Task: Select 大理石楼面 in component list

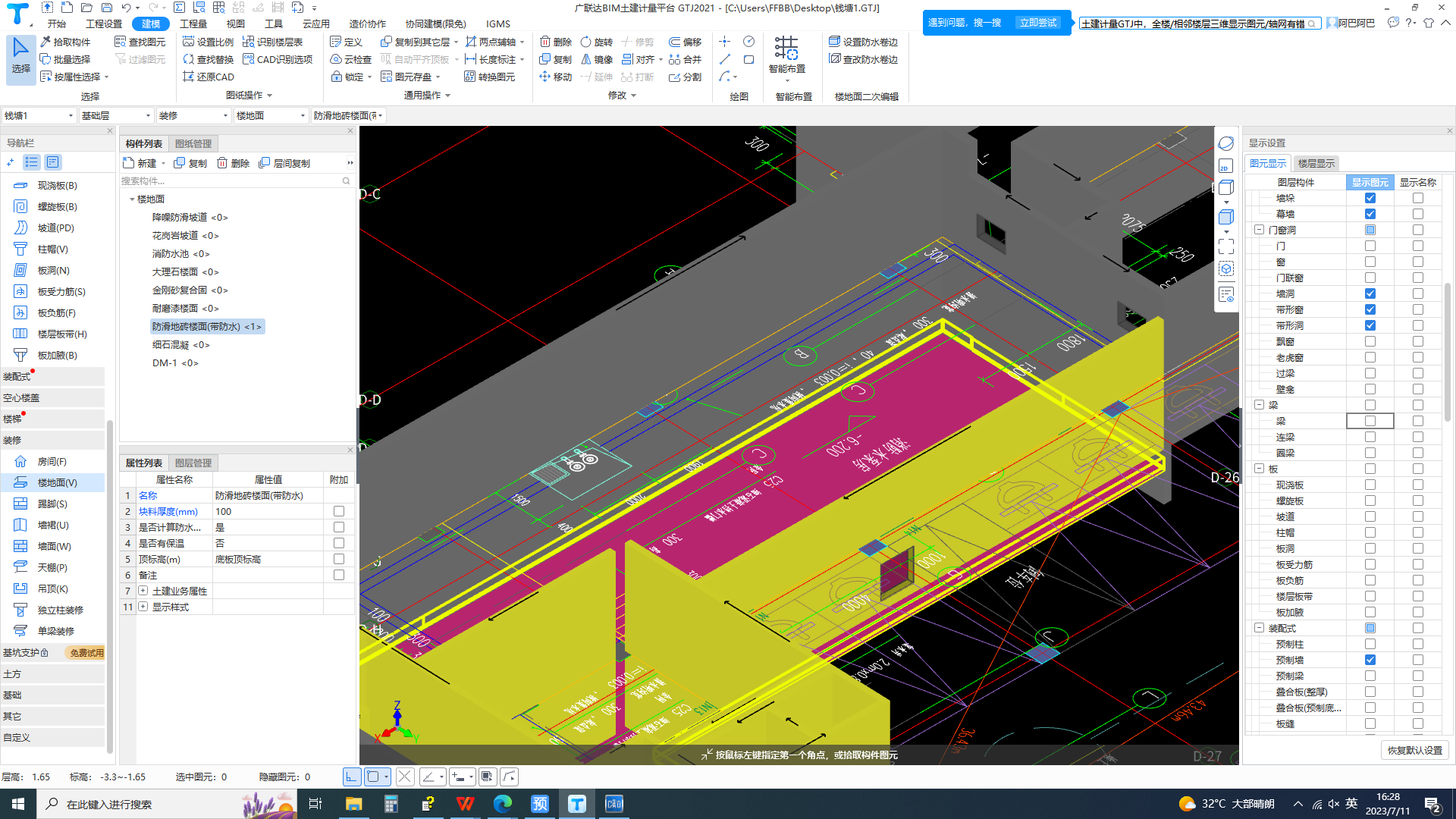Action: click(x=185, y=271)
